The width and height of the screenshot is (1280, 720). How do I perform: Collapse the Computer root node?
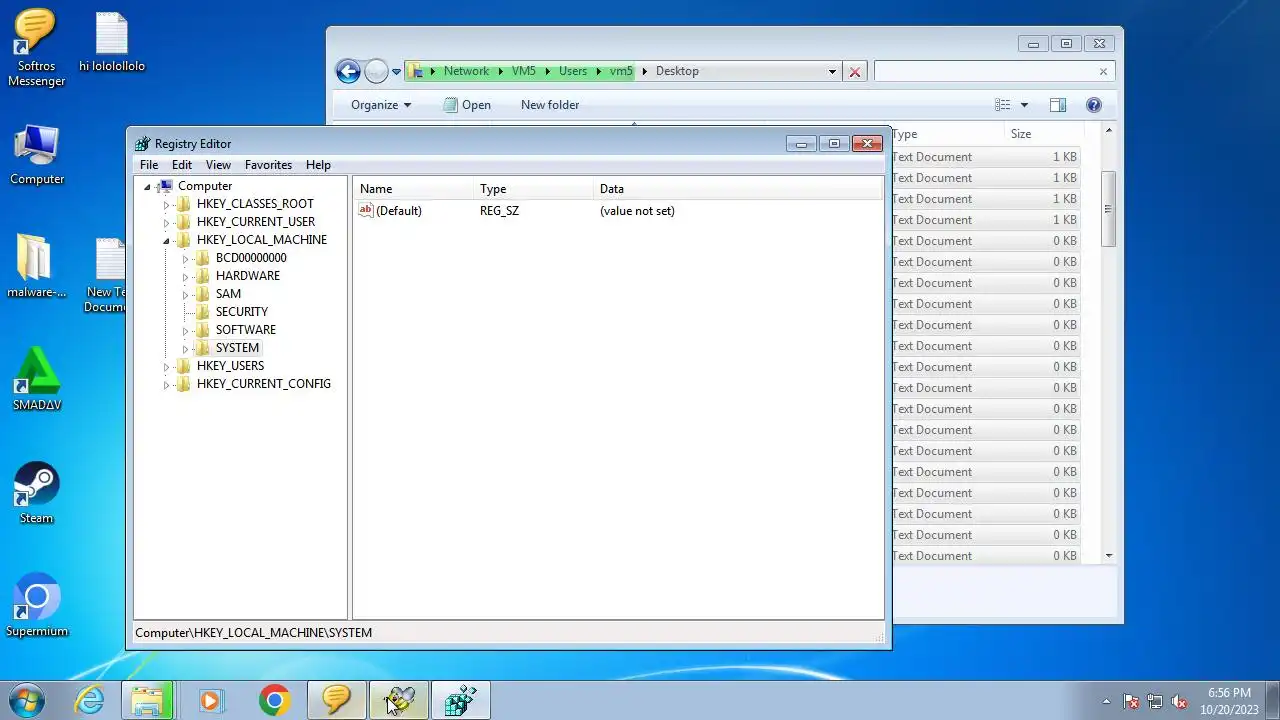147,187
